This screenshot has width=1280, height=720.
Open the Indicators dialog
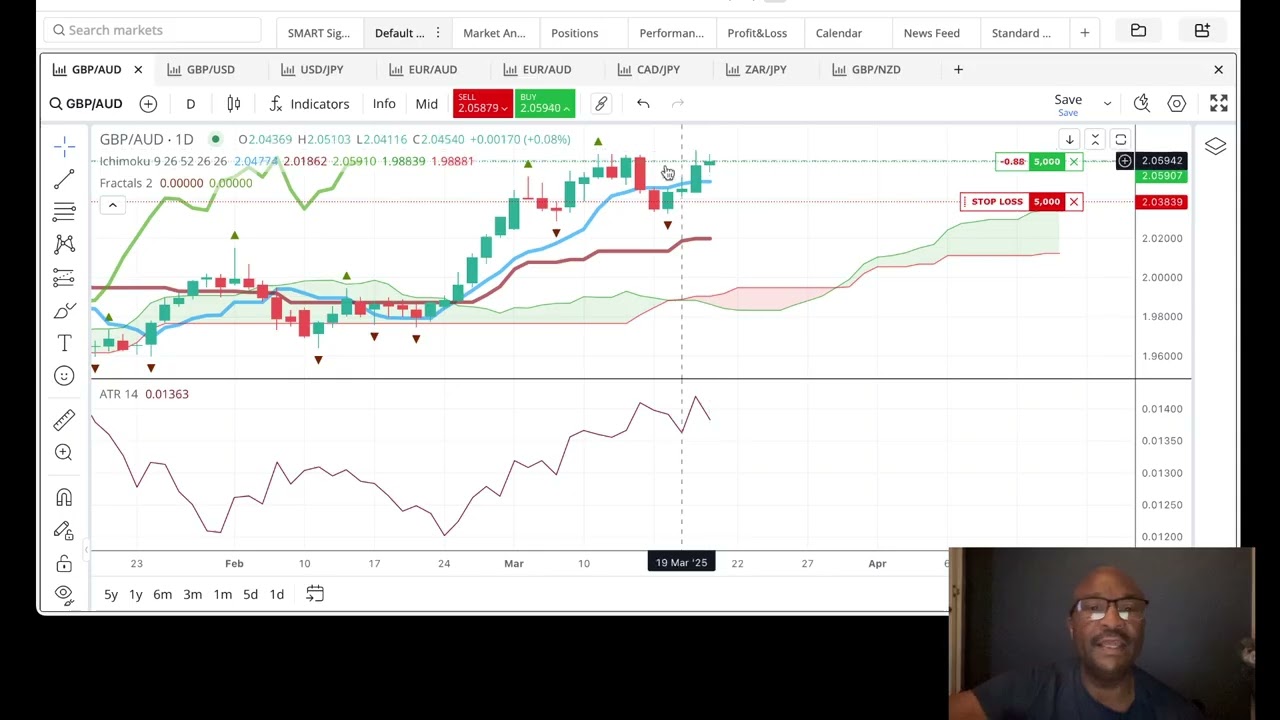coord(310,104)
